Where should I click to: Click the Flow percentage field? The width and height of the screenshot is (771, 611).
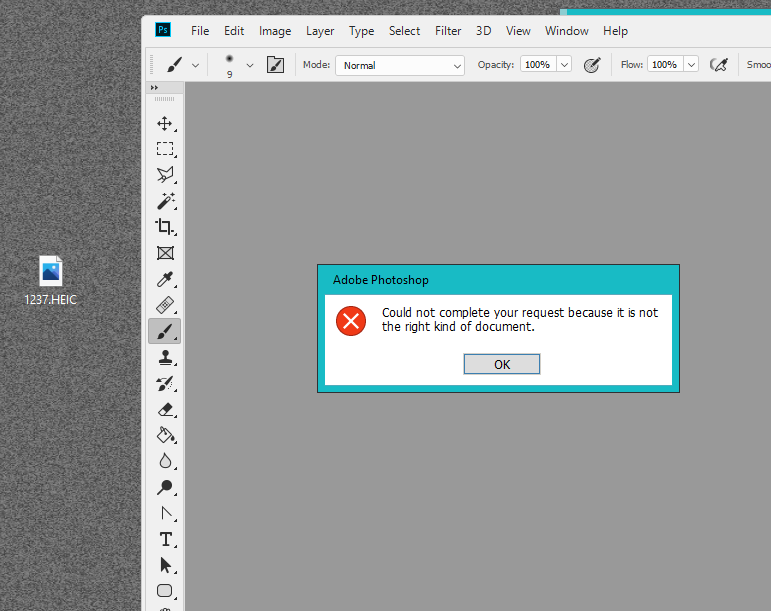(x=663, y=65)
